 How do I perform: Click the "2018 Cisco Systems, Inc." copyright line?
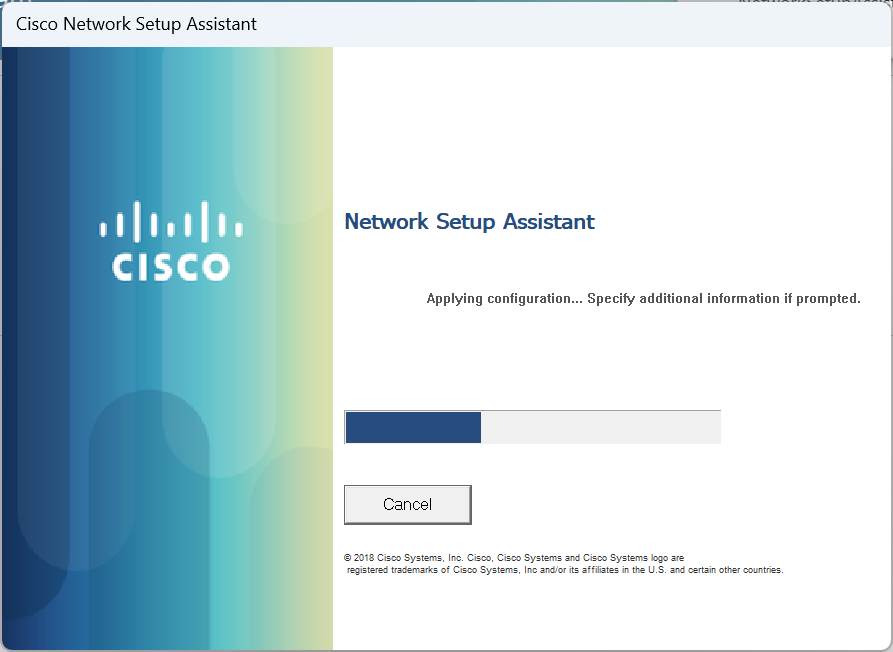click(408, 558)
